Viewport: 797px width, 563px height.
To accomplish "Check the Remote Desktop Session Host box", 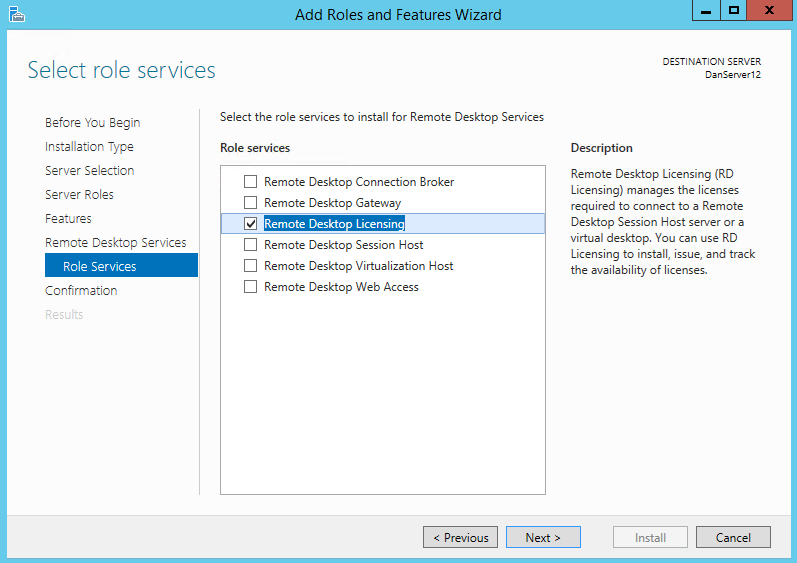I will 250,245.
